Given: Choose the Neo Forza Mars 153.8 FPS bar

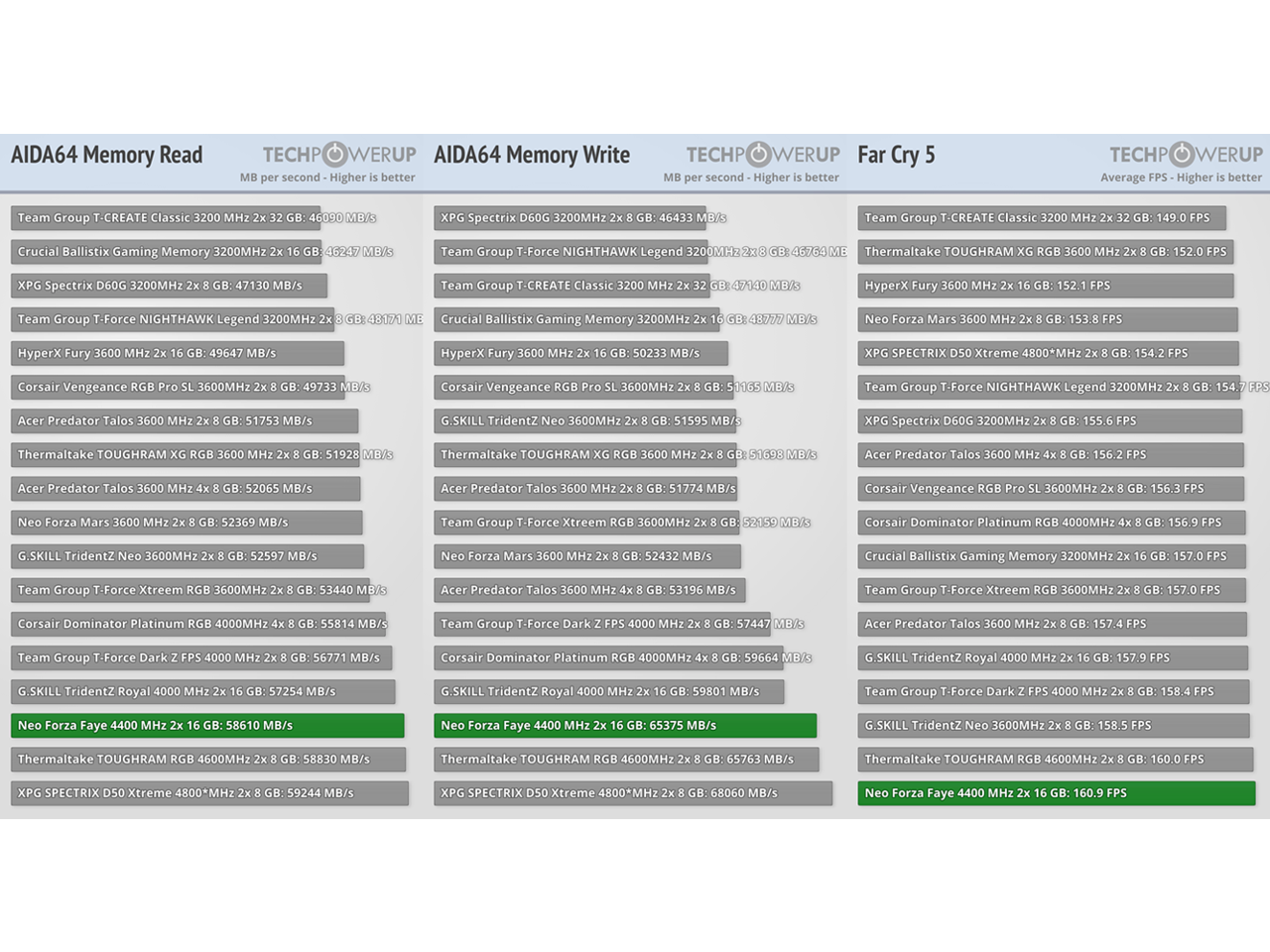Looking at the screenshot, I should (x=1048, y=319).
